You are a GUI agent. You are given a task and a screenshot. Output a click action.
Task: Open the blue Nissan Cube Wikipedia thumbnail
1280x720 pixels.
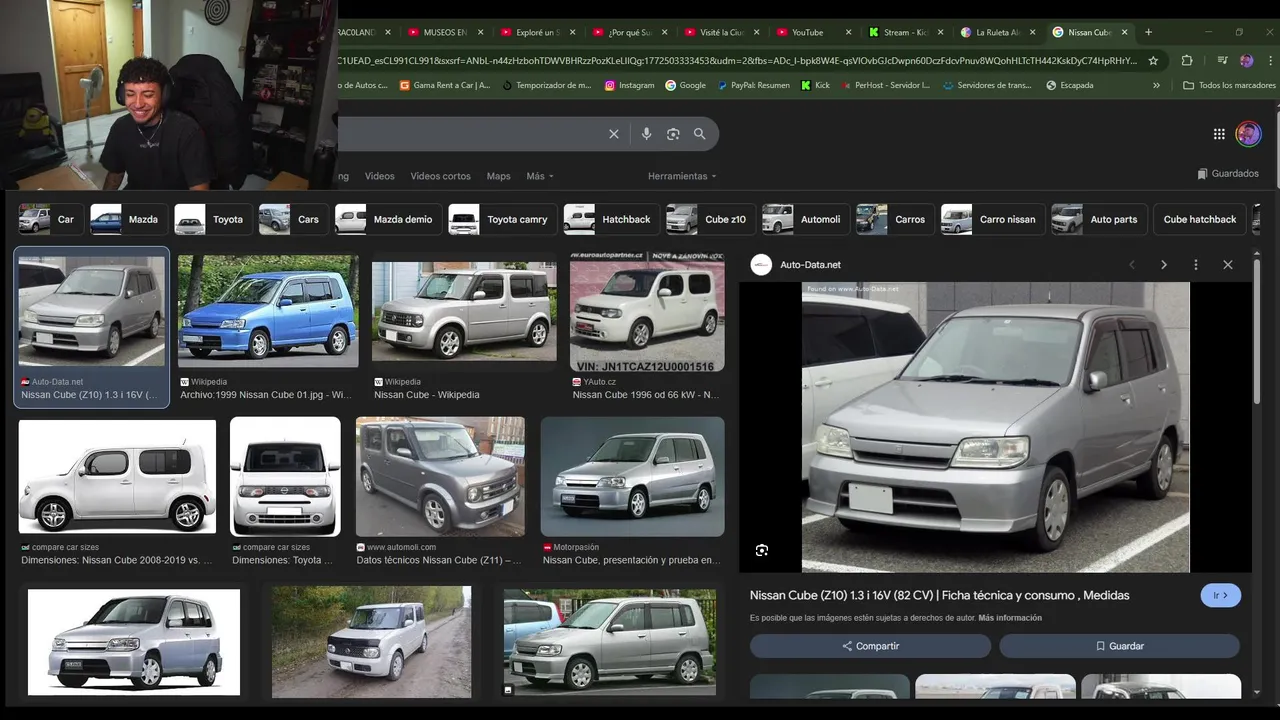pyautogui.click(x=268, y=311)
